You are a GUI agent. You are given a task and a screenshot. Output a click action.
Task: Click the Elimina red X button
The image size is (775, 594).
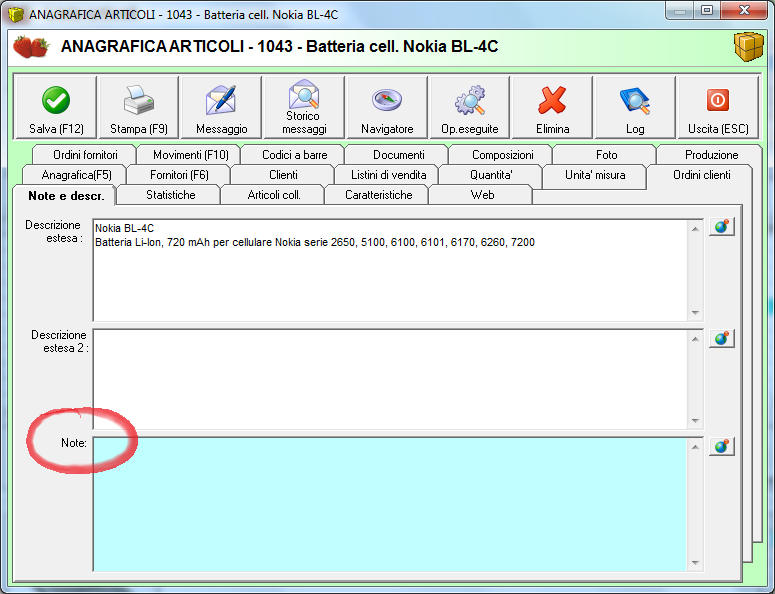[553, 108]
